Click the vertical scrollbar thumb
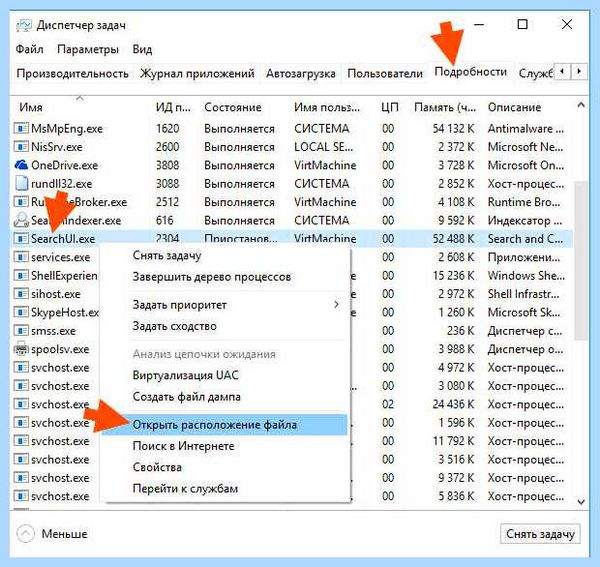The width and height of the screenshot is (600, 567). (x=581, y=261)
